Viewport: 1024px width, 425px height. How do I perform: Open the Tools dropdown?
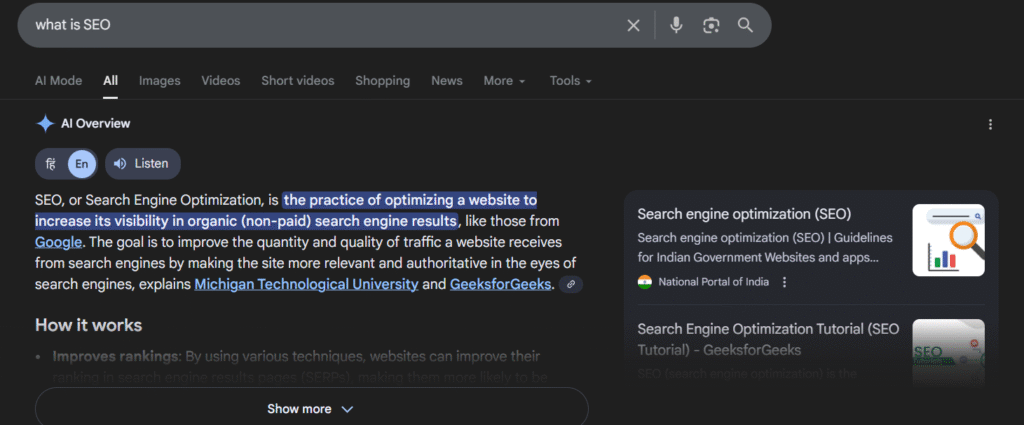pyautogui.click(x=570, y=81)
